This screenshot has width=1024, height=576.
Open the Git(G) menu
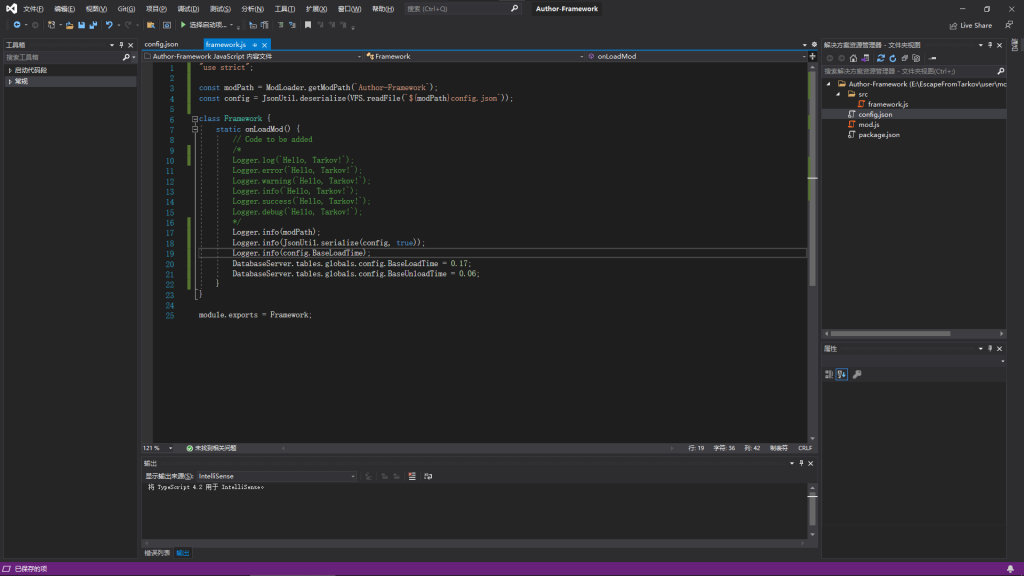126,9
